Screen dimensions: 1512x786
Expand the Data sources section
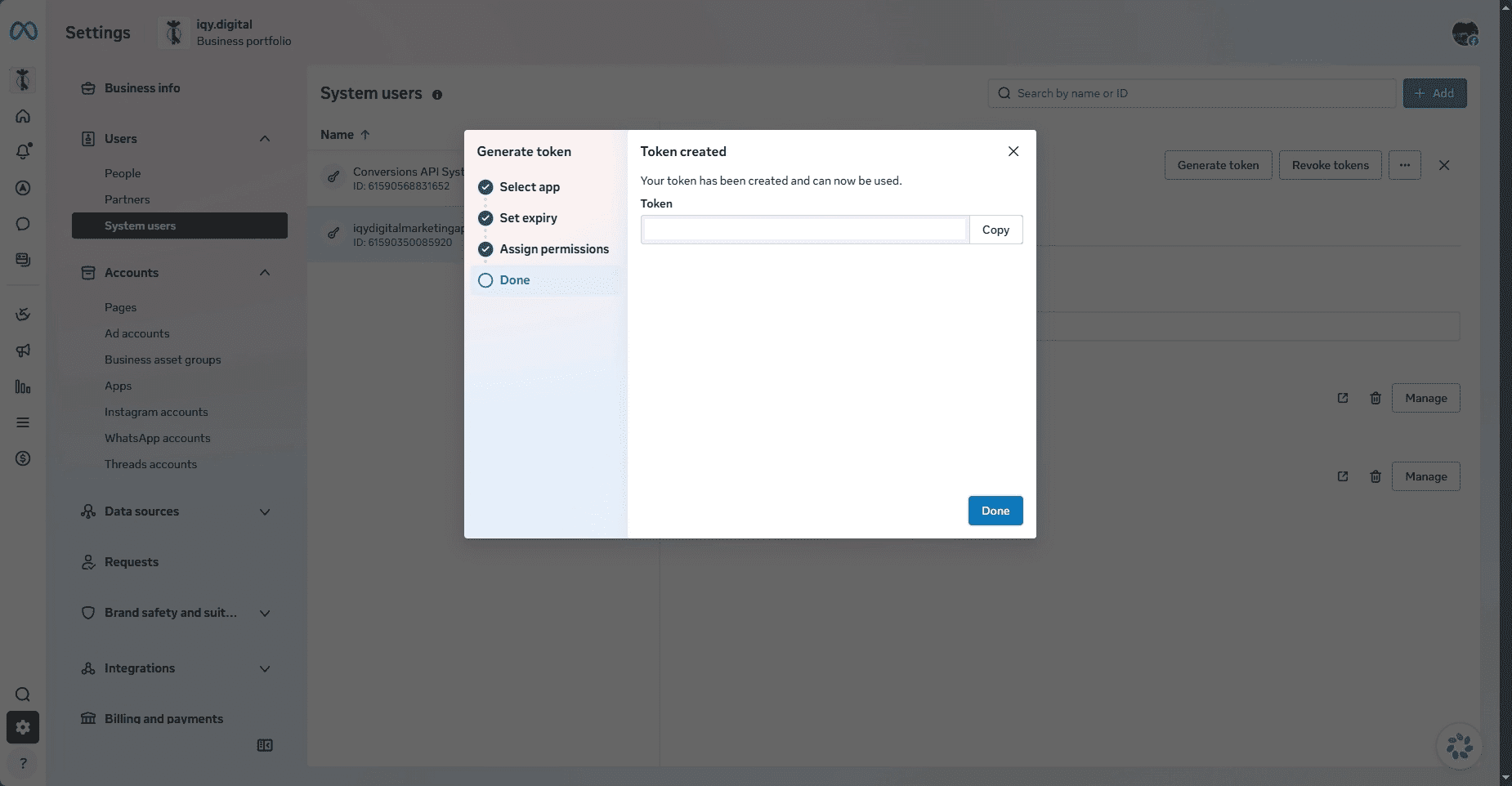coord(265,511)
